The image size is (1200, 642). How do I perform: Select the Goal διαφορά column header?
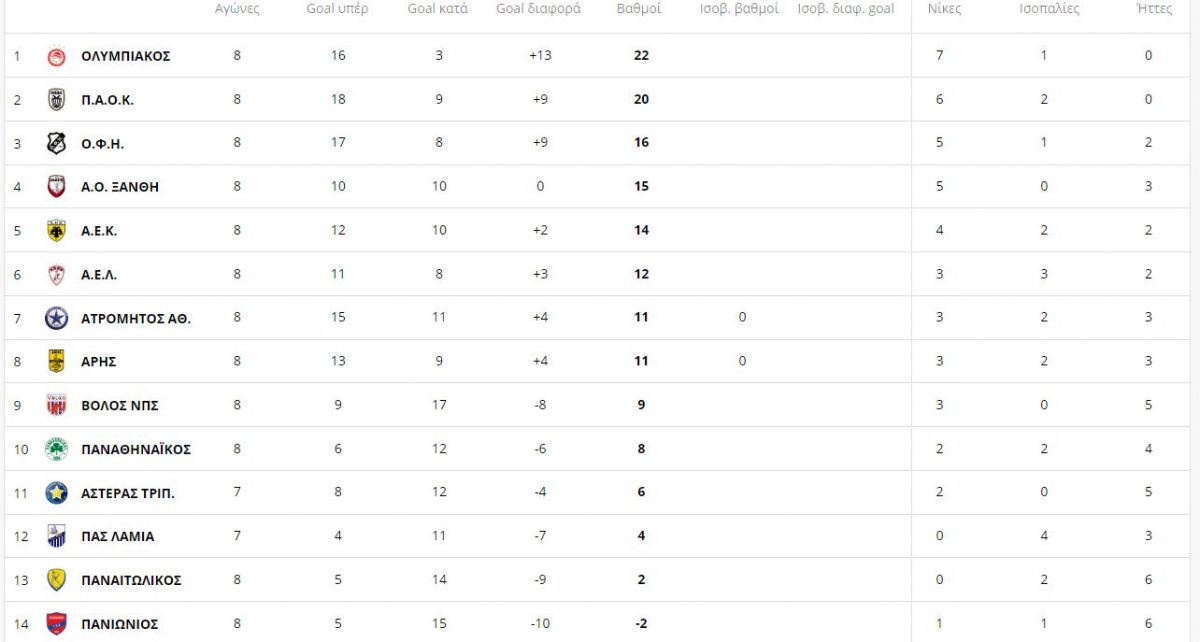point(538,9)
